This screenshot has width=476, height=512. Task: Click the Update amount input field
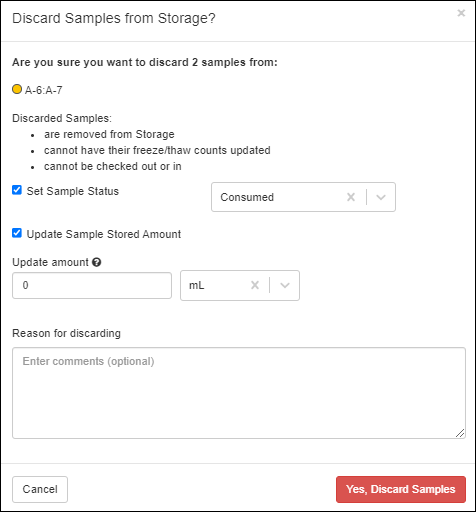92,285
